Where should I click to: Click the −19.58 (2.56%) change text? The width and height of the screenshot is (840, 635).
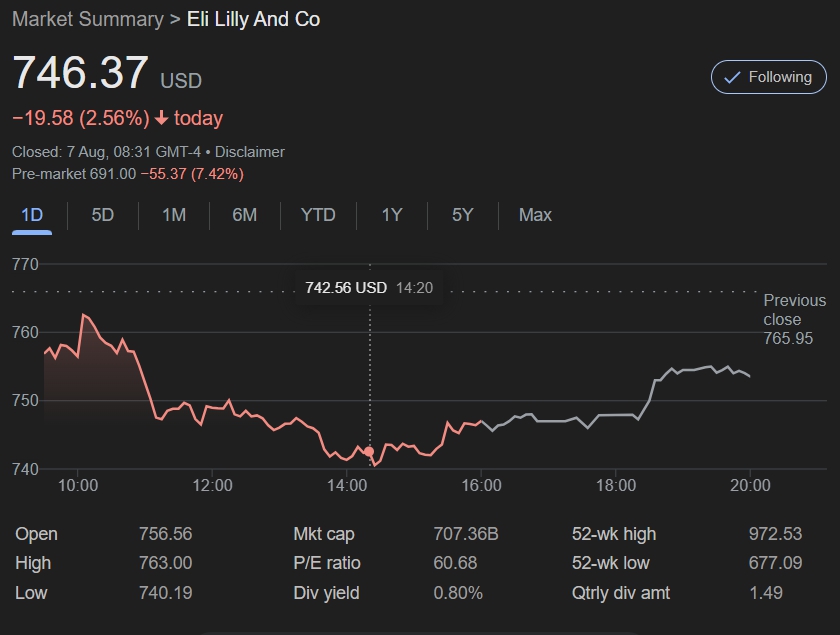point(81,118)
